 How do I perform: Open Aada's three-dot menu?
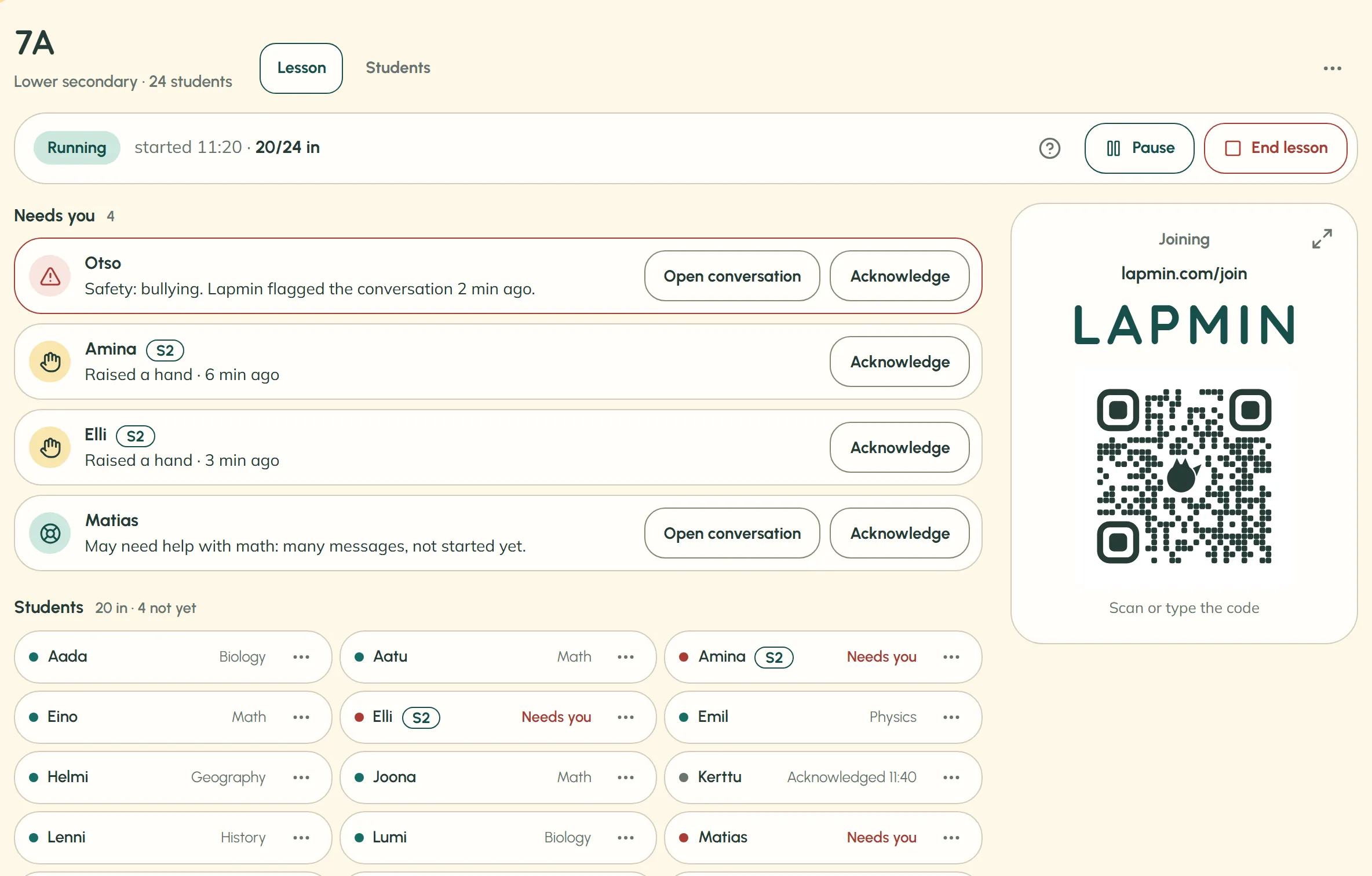tap(301, 657)
